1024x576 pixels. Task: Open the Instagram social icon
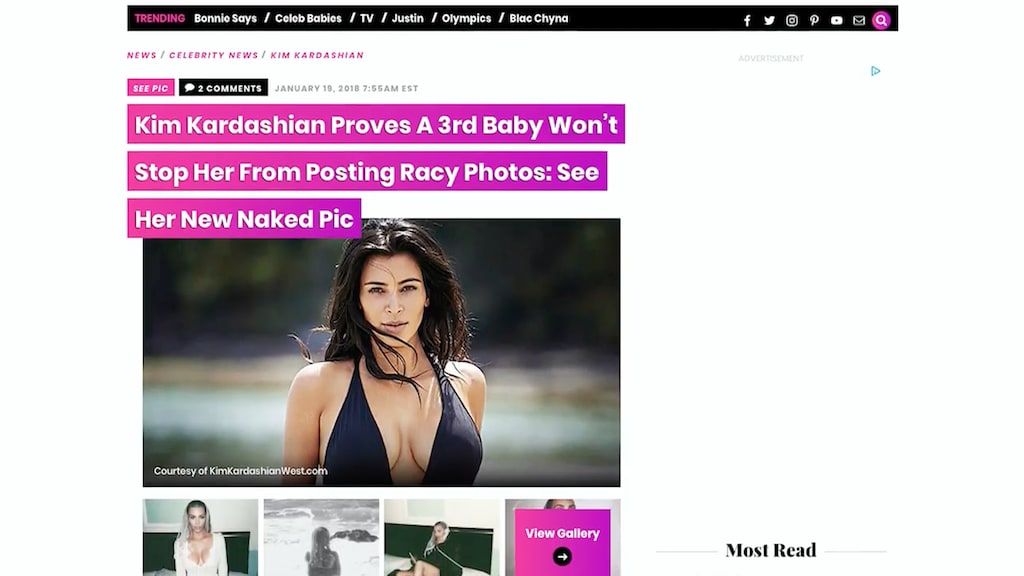click(x=792, y=20)
